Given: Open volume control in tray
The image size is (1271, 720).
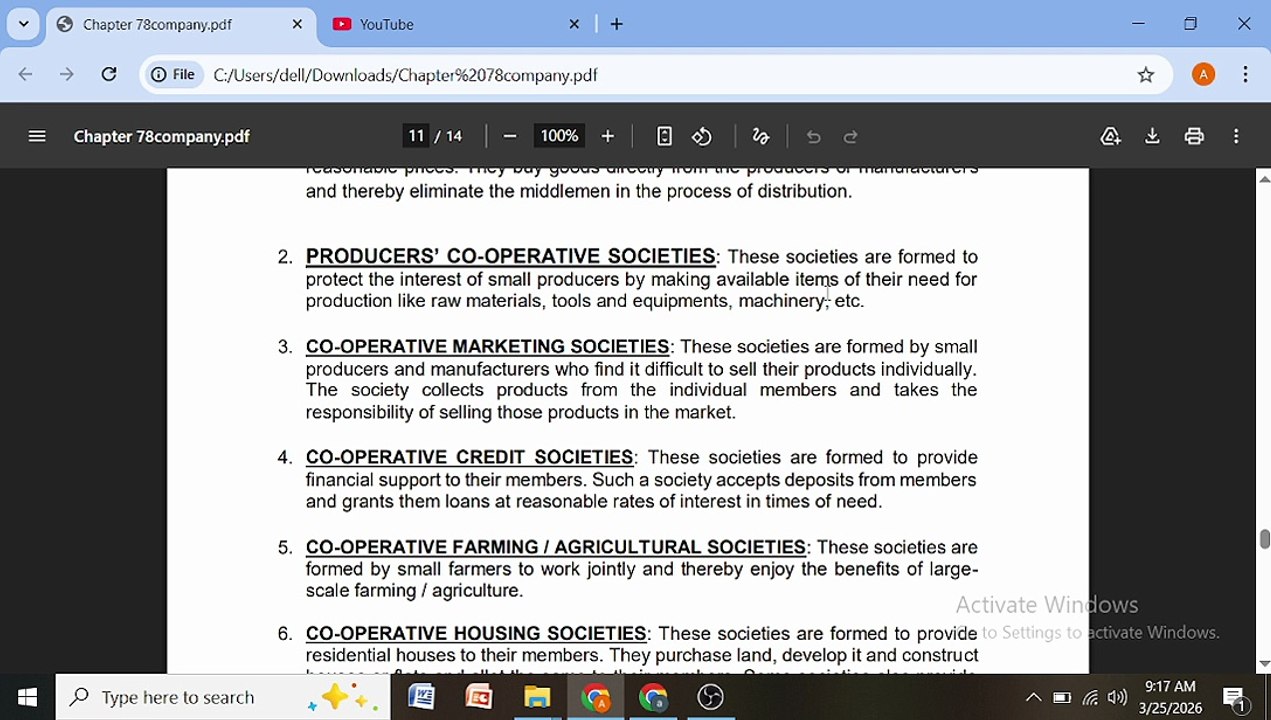Looking at the screenshot, I should [1118, 698].
